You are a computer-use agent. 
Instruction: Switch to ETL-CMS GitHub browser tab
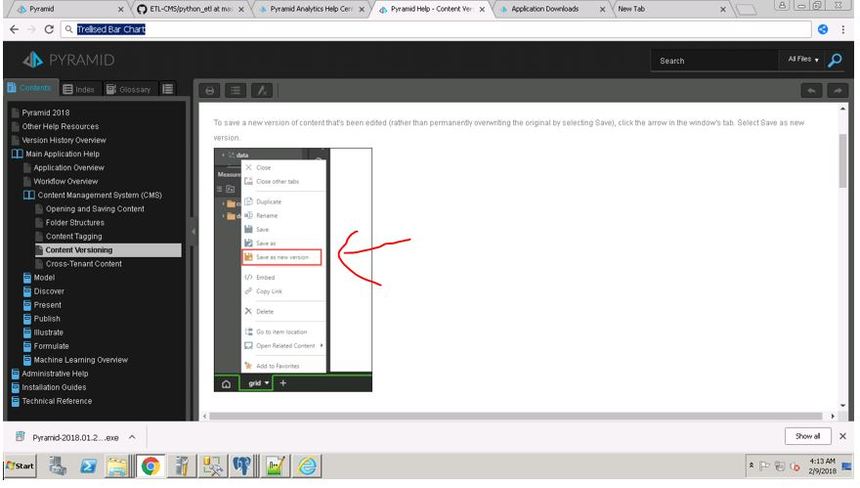coord(190,9)
